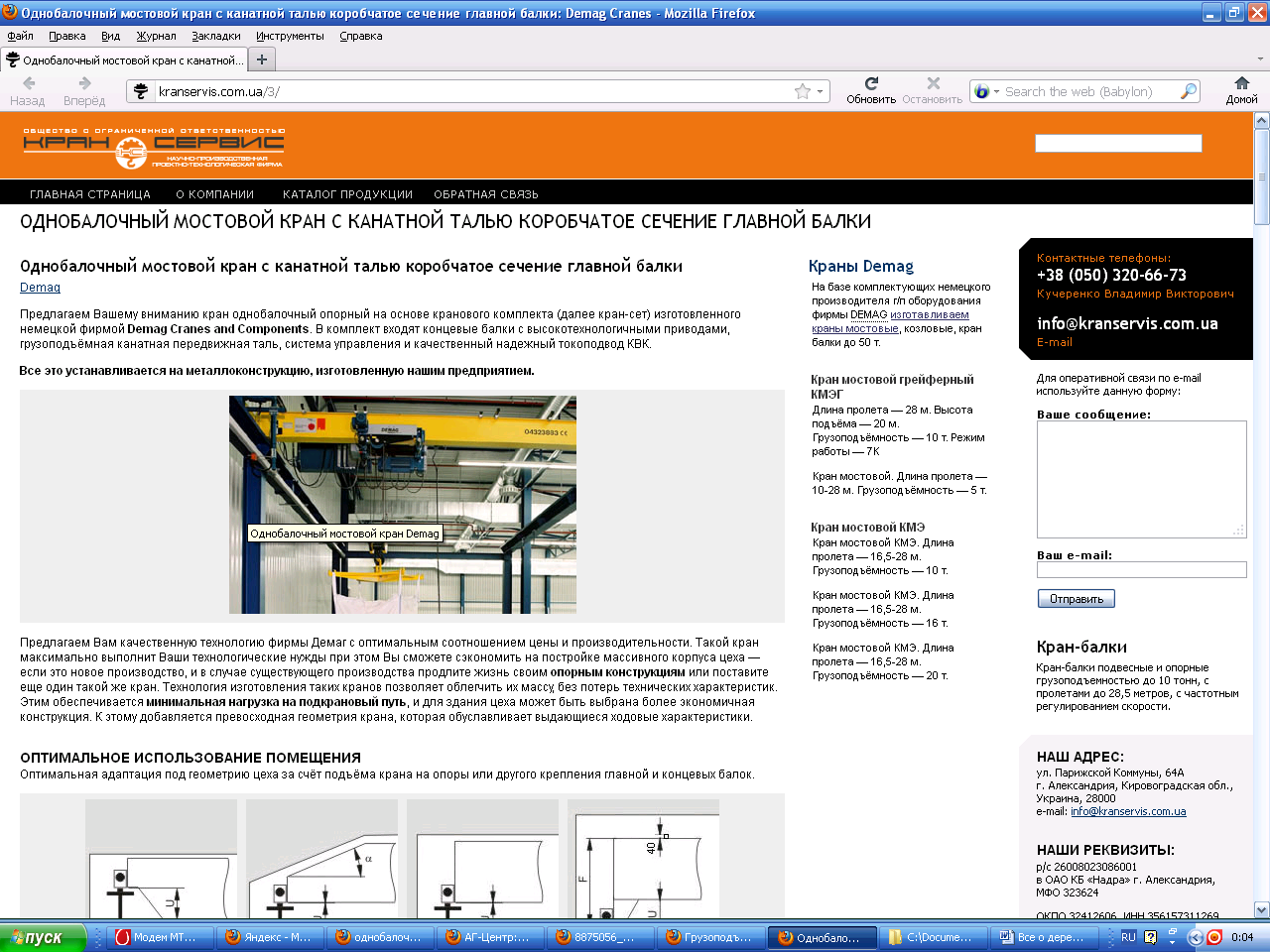Click the Кран мостовой грейферный КМЭГ heading

coord(892,387)
